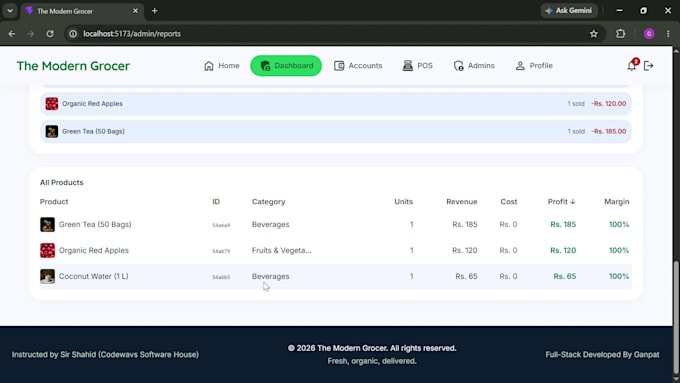The width and height of the screenshot is (680, 383).
Task: Reload the page
Action: click(x=50, y=34)
